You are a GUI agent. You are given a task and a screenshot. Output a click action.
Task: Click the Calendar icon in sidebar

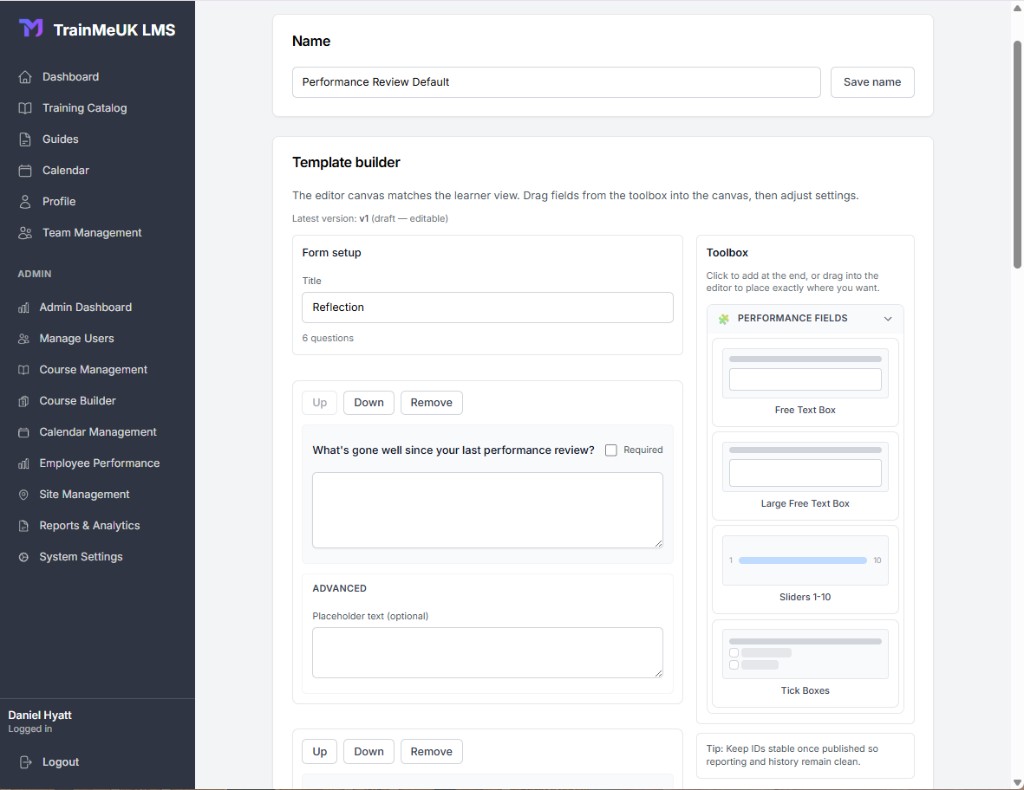(x=25, y=170)
